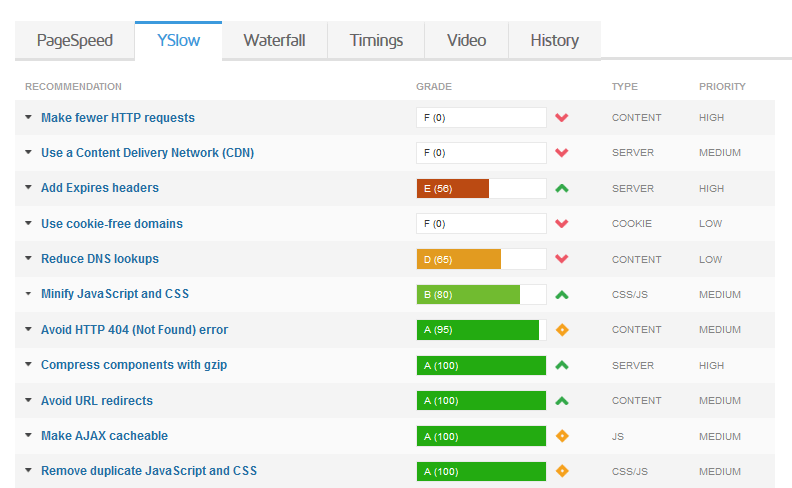792x488 pixels.
Task: Click CSS/JS type in Minify JavaScript row
Action: pyautogui.click(x=630, y=295)
